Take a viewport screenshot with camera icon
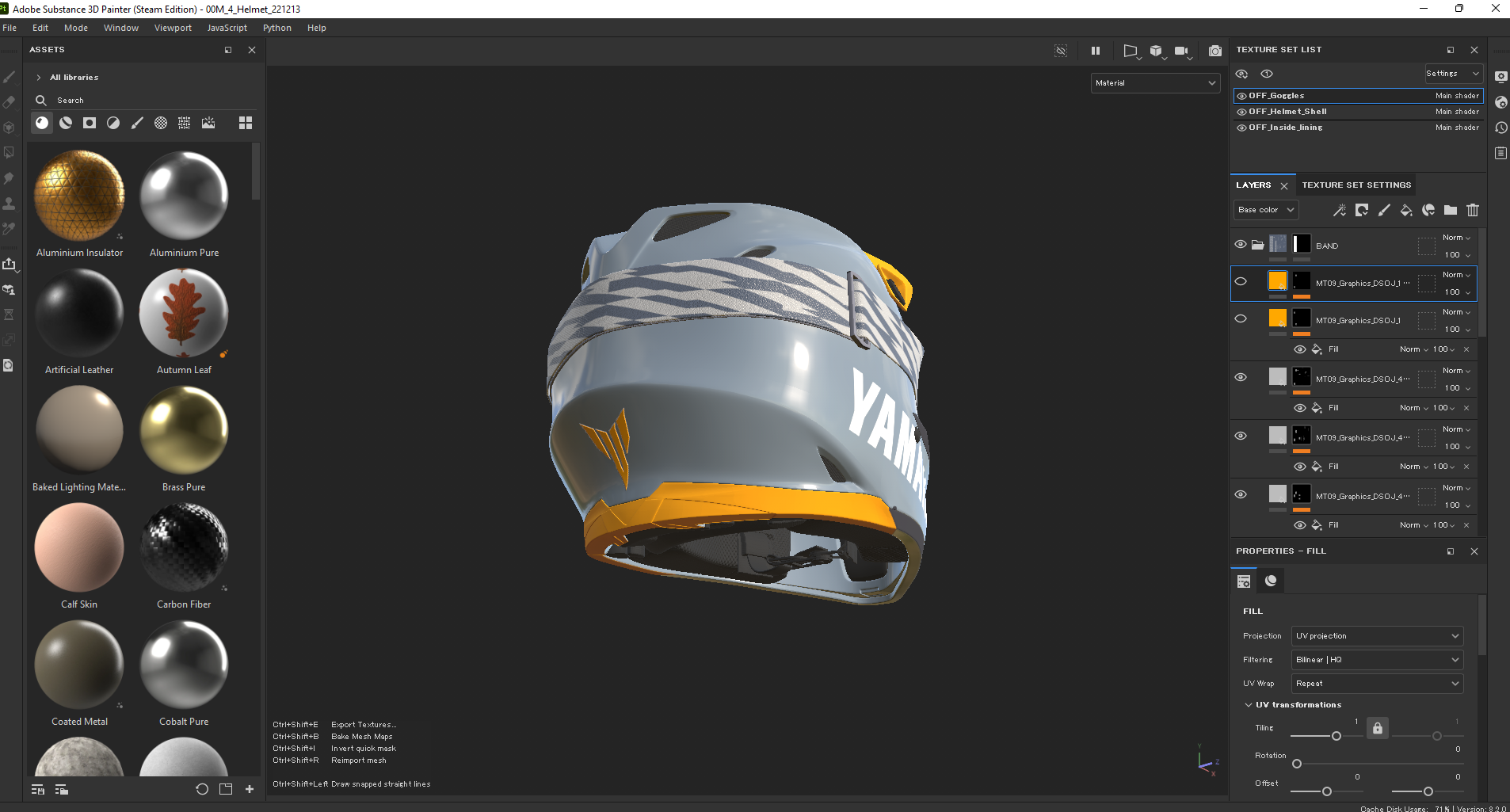This screenshot has width=1510, height=812. 1215,51
